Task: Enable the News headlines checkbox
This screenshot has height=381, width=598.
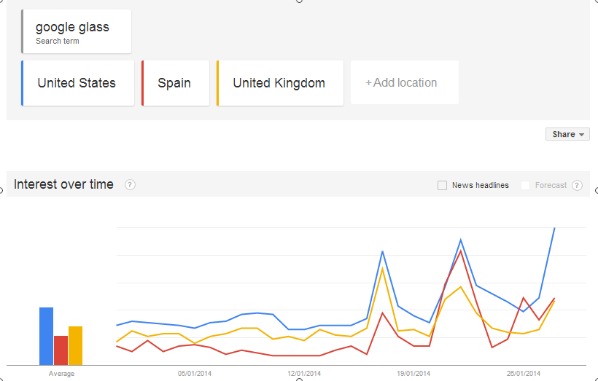Action: [442, 185]
